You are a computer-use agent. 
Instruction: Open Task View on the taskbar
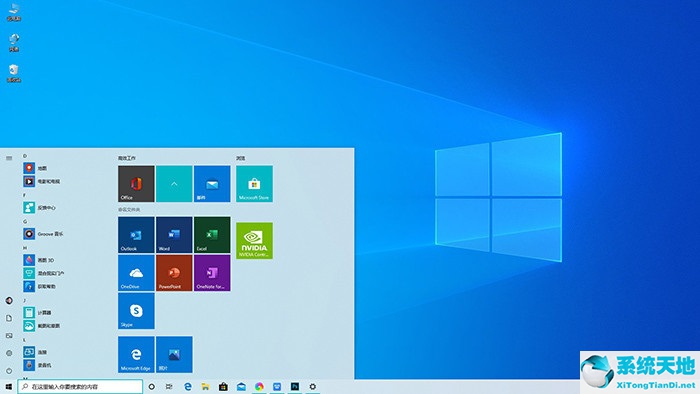169,386
